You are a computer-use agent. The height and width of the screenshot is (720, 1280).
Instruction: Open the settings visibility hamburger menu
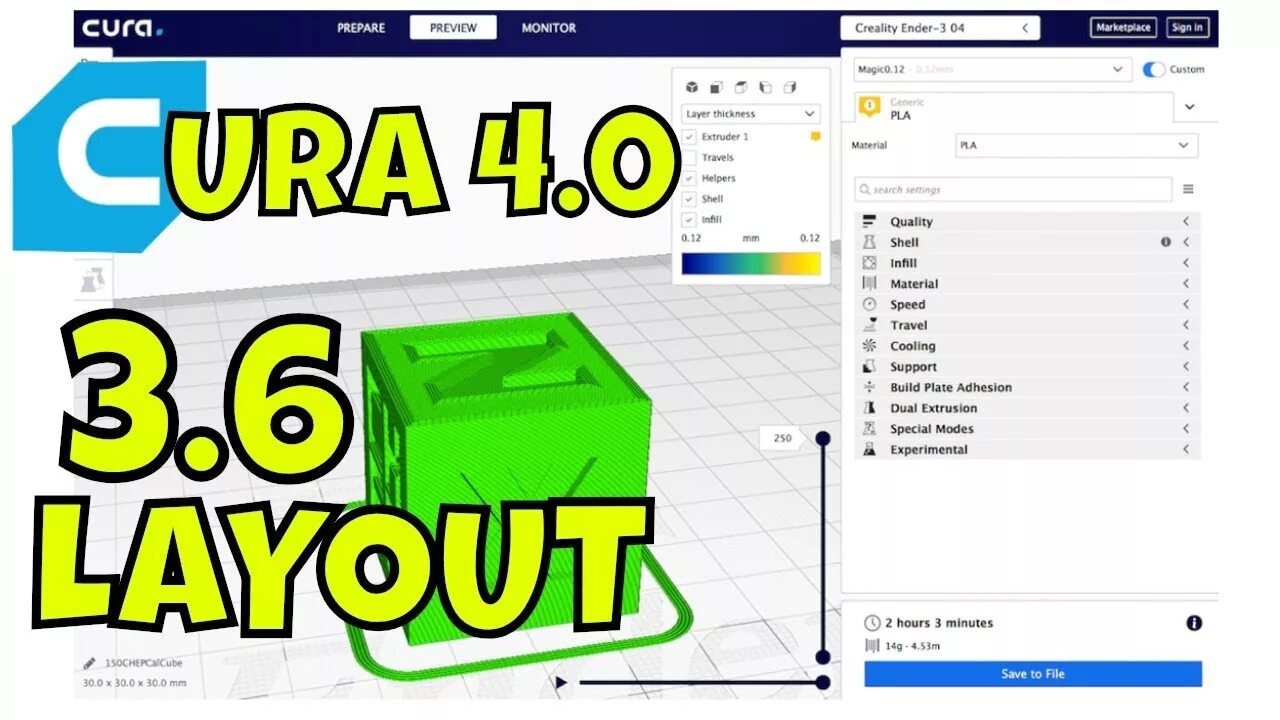pyautogui.click(x=1188, y=189)
